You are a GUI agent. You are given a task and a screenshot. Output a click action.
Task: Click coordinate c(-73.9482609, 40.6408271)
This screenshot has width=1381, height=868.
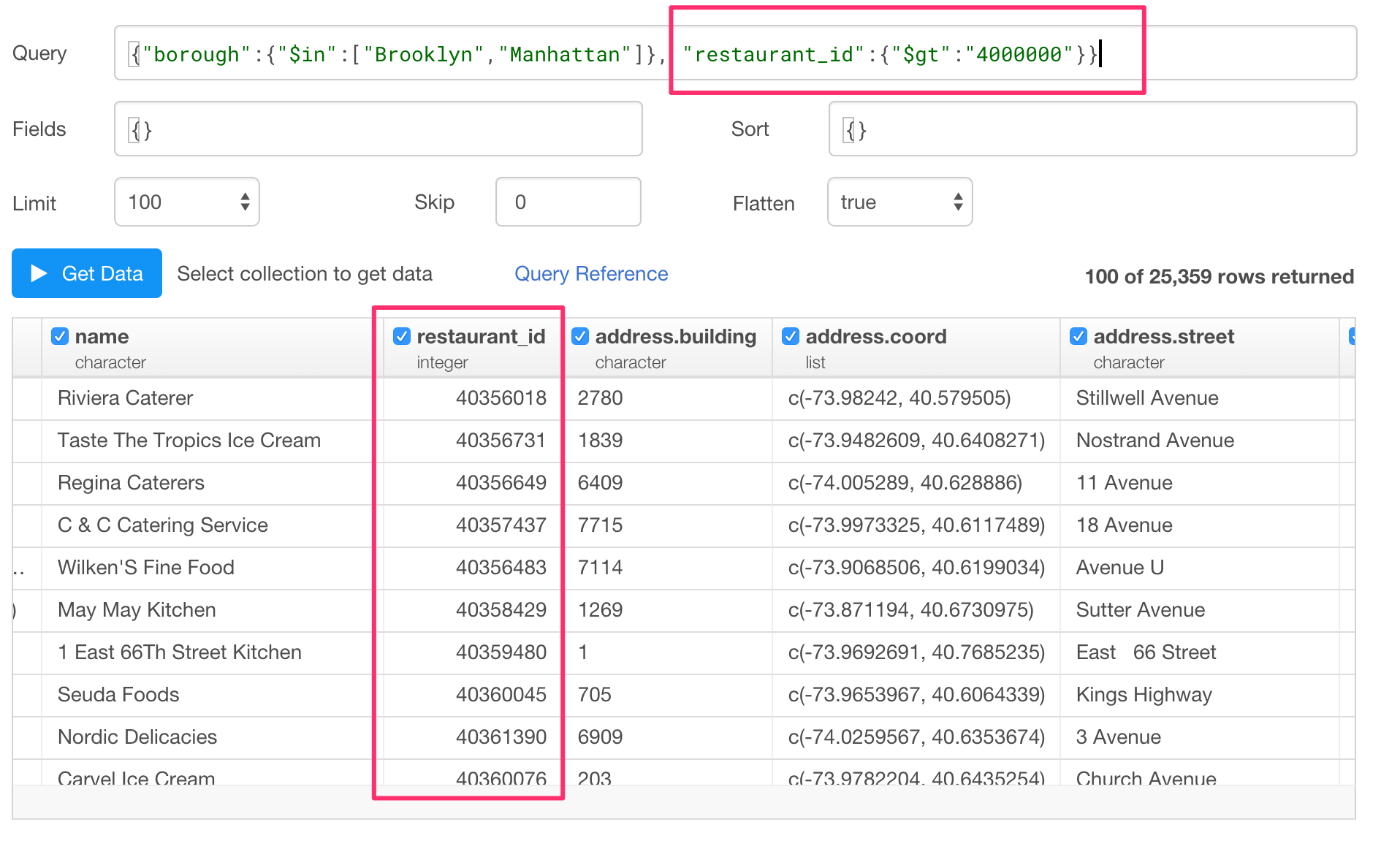pyautogui.click(x=916, y=441)
